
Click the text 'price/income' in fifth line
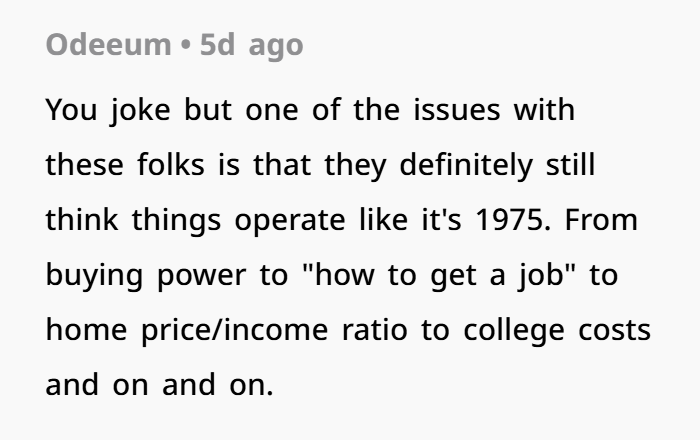point(235,331)
